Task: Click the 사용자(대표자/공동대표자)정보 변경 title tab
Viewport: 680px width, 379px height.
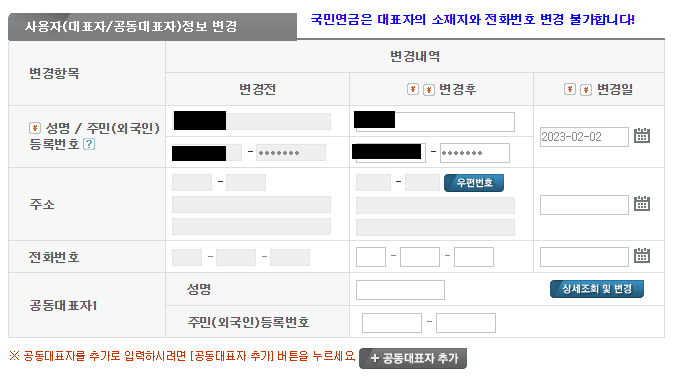Action: [153, 26]
